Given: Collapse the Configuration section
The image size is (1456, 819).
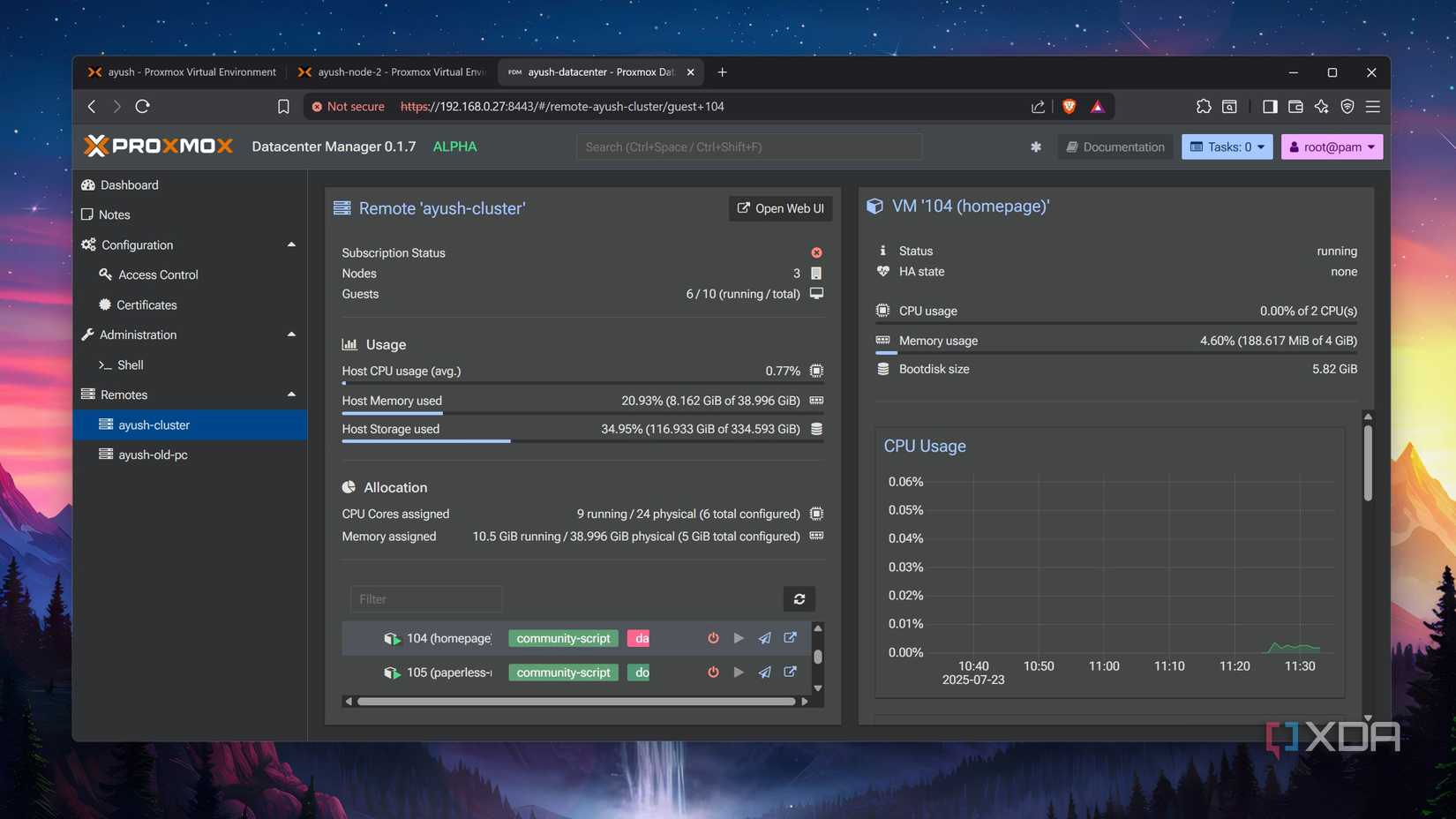Looking at the screenshot, I should pyautogui.click(x=291, y=244).
